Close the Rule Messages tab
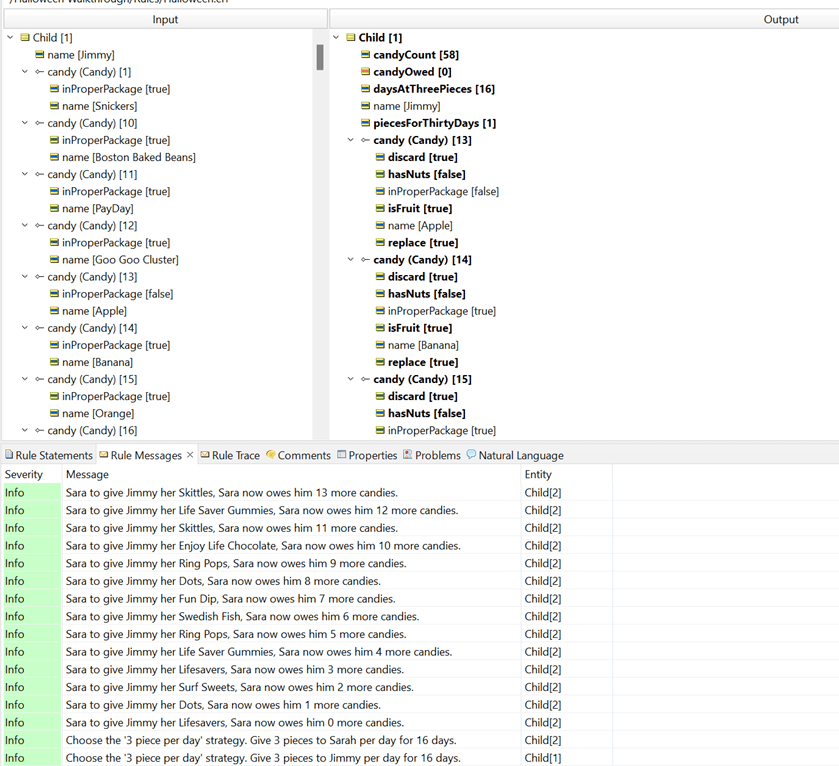 click(x=190, y=455)
